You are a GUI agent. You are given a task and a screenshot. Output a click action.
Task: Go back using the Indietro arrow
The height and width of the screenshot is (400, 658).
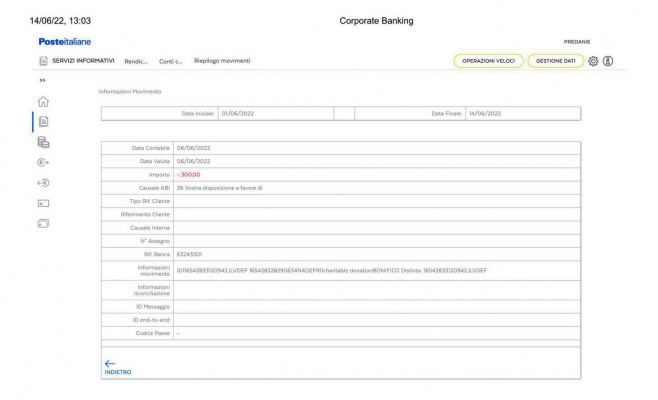110,364
